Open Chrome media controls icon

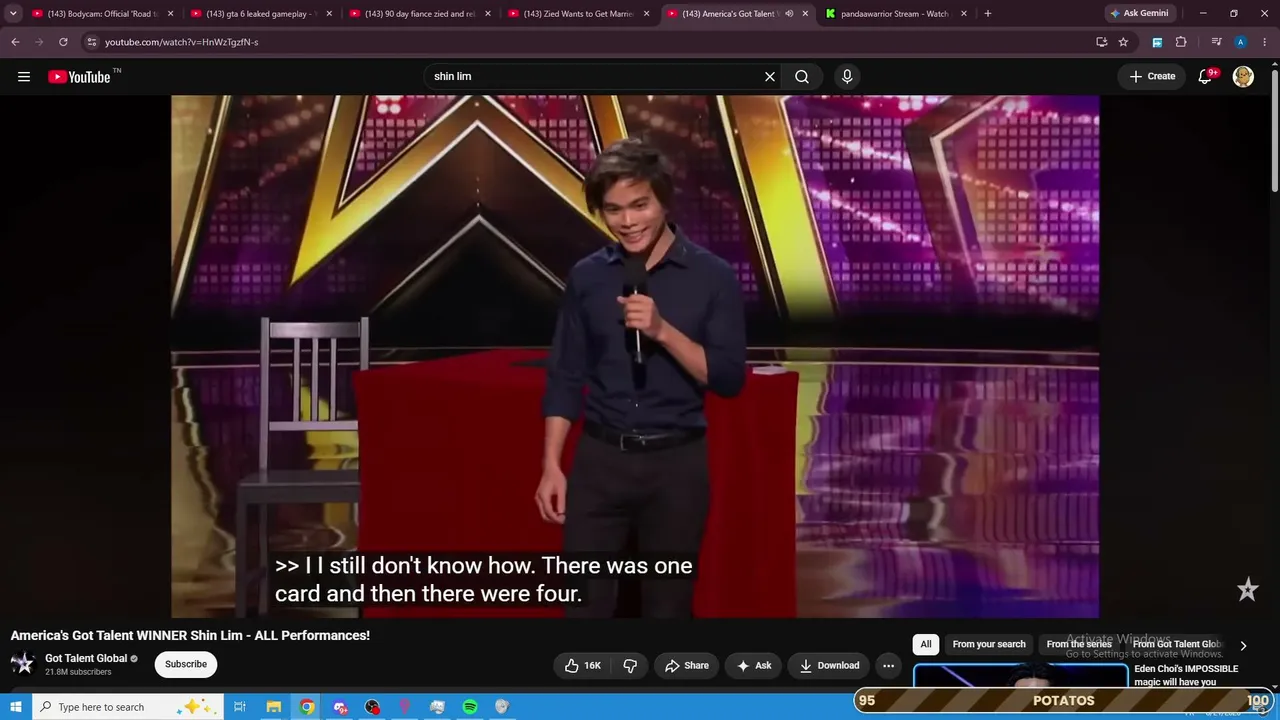pyautogui.click(x=1216, y=42)
